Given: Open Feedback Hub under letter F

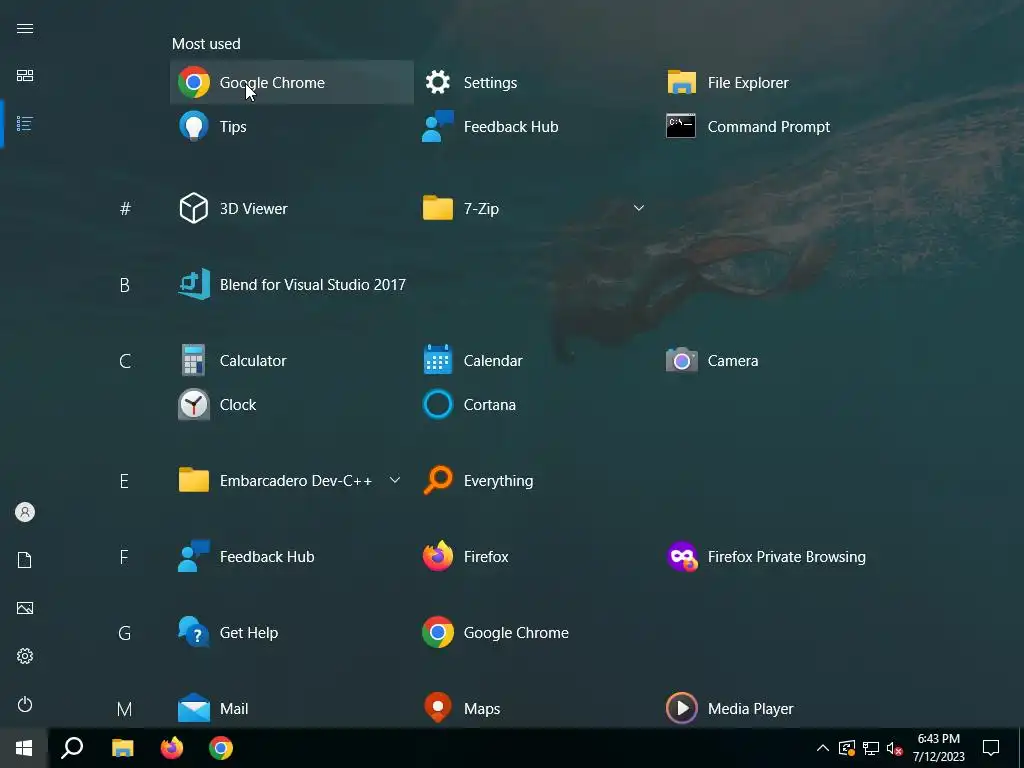Looking at the screenshot, I should pos(292,556).
